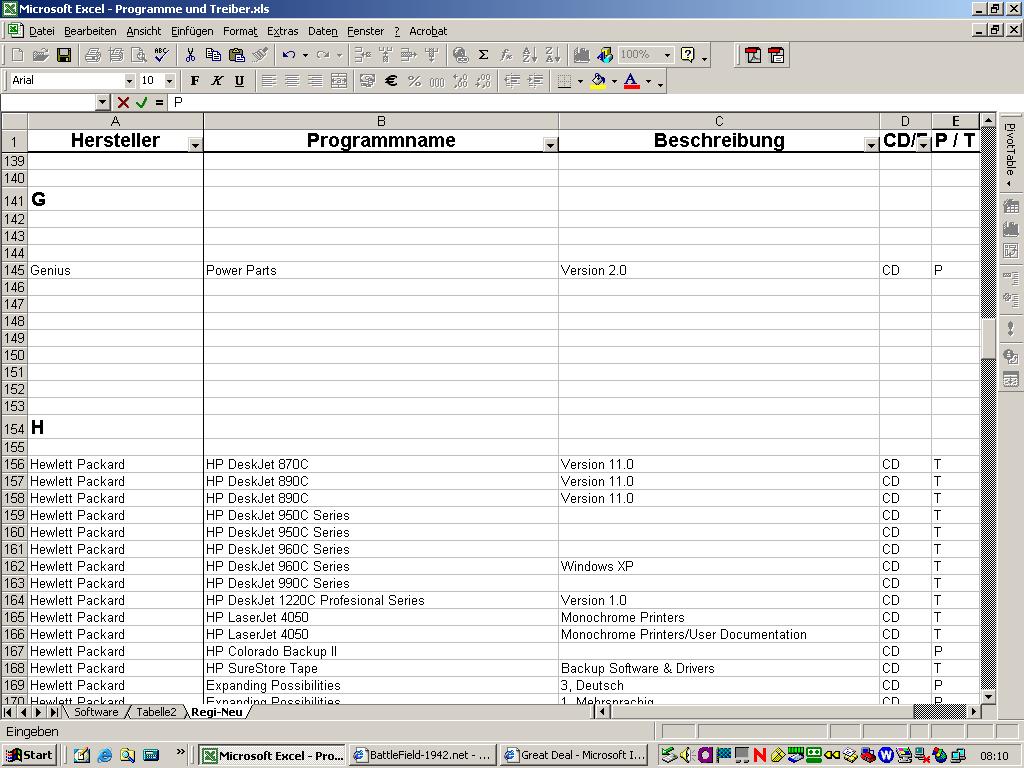Click the Open file folder icon
The image size is (1024, 768).
[40, 56]
